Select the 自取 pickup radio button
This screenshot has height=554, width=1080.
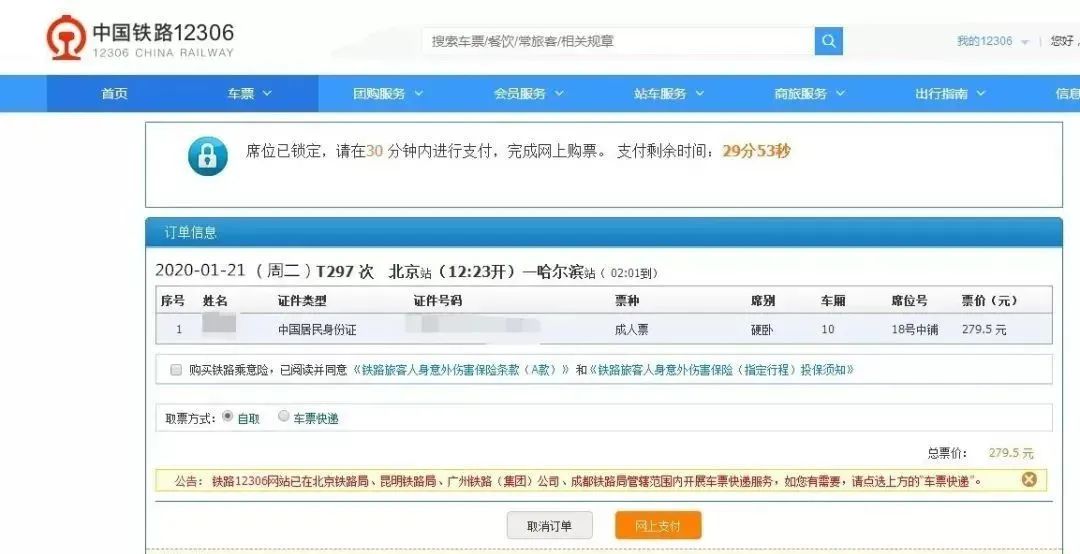coord(227,417)
